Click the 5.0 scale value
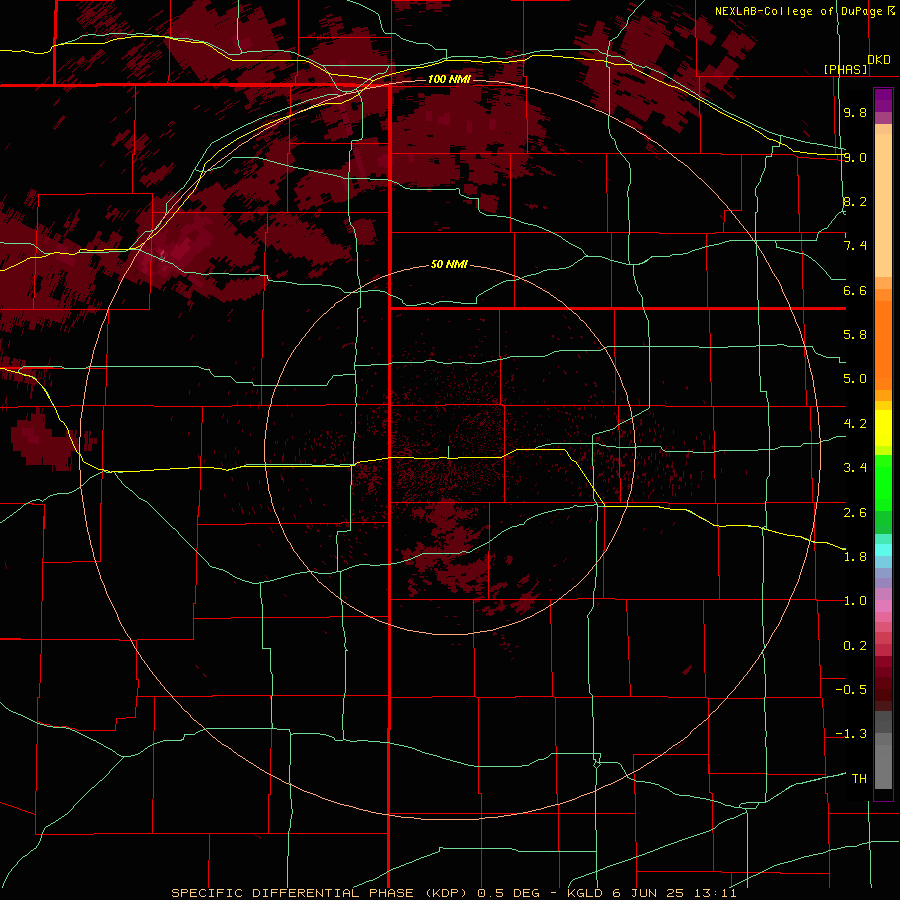Viewport: 900px width, 900px height. tap(855, 379)
